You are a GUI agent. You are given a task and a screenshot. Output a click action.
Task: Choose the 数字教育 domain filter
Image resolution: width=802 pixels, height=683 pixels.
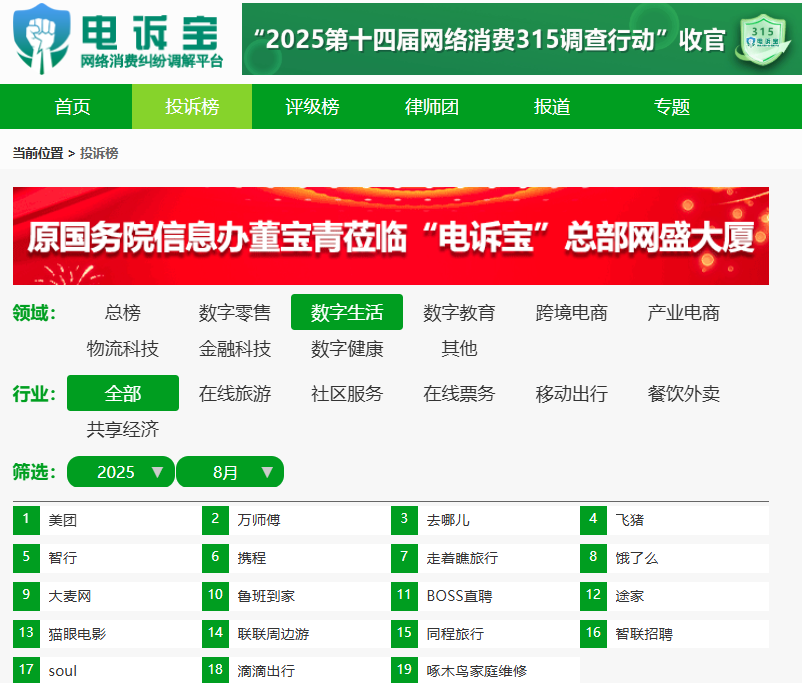coord(459,312)
